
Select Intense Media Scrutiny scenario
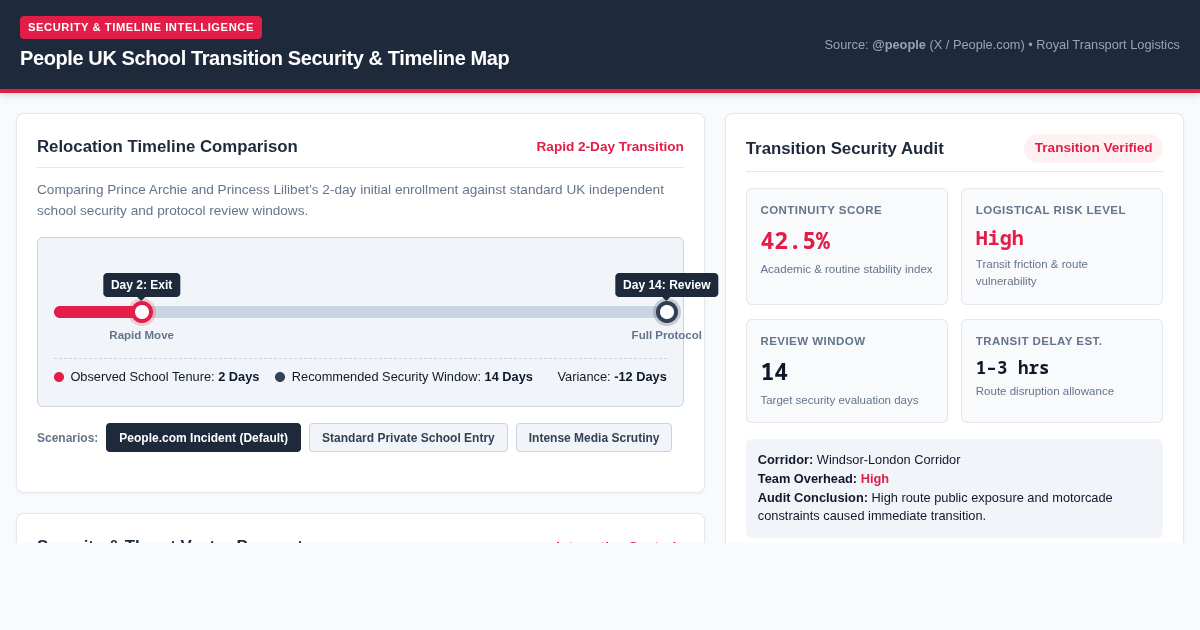point(594,437)
